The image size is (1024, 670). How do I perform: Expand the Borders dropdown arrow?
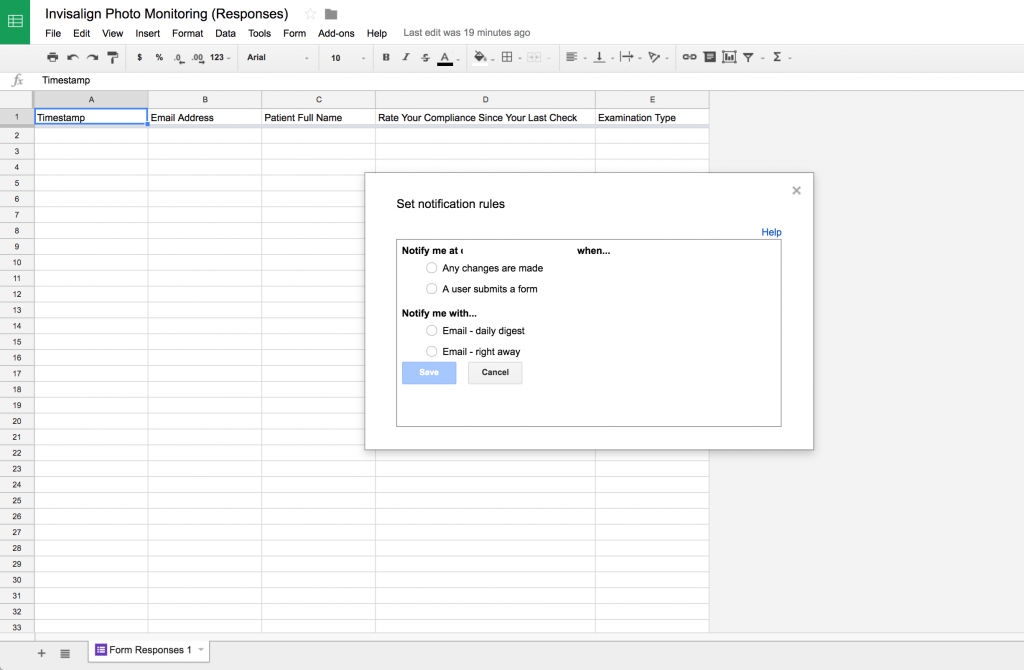tap(520, 58)
